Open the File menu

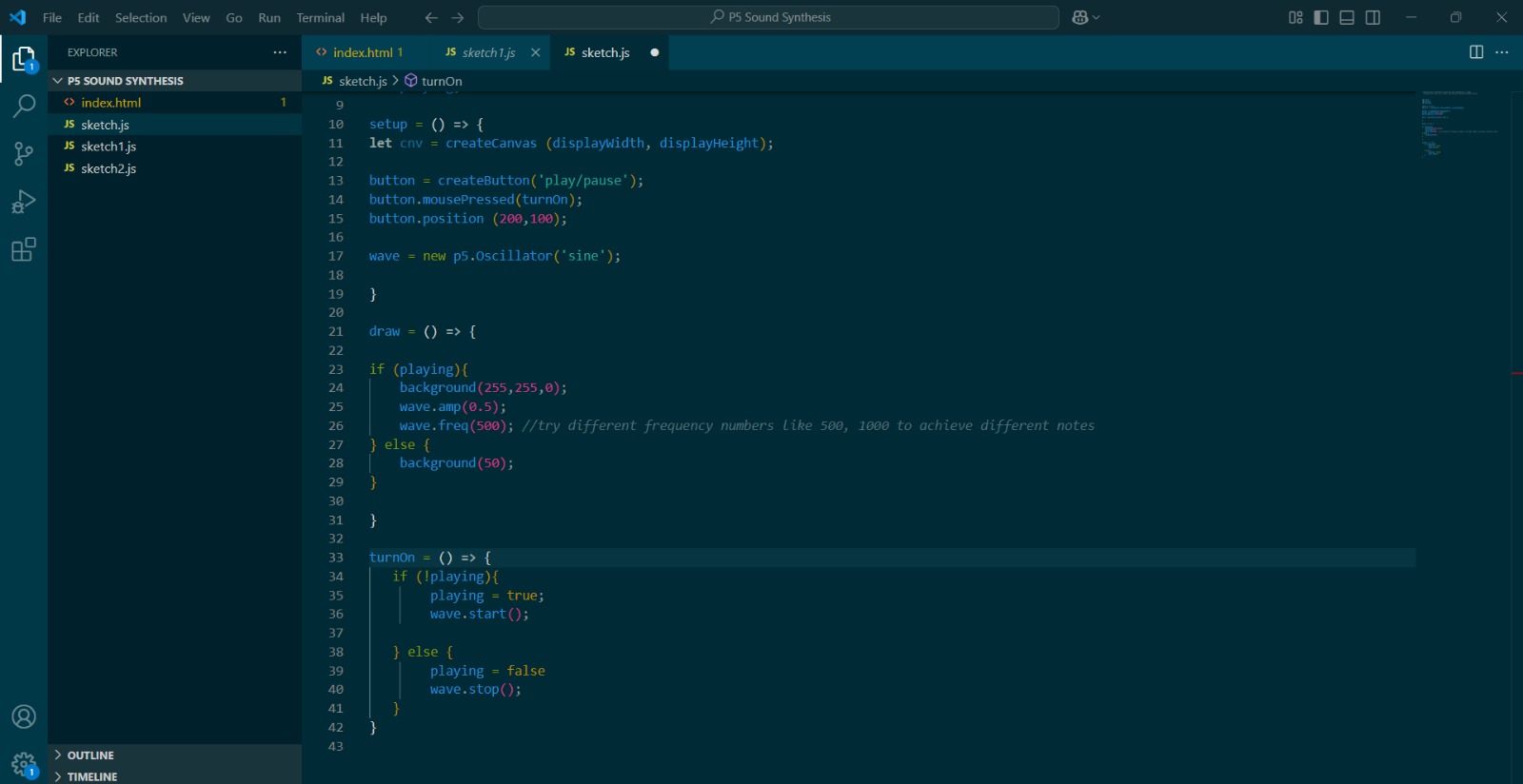pos(52,17)
